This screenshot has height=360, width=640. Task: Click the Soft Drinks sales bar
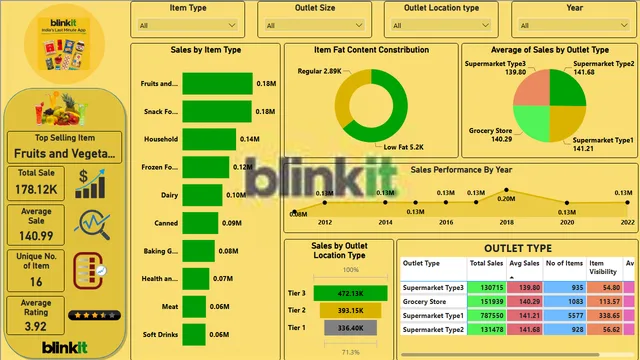click(x=194, y=334)
